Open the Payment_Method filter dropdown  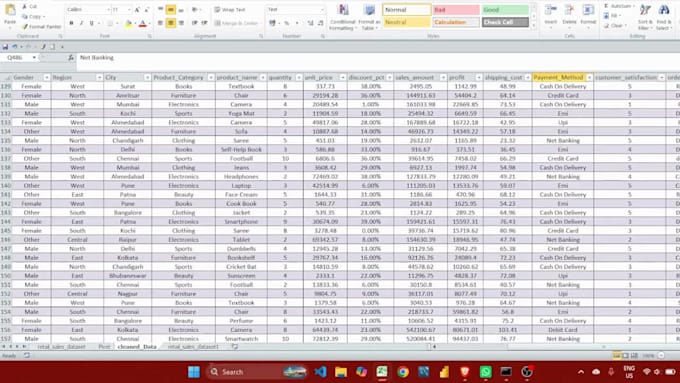coord(589,77)
